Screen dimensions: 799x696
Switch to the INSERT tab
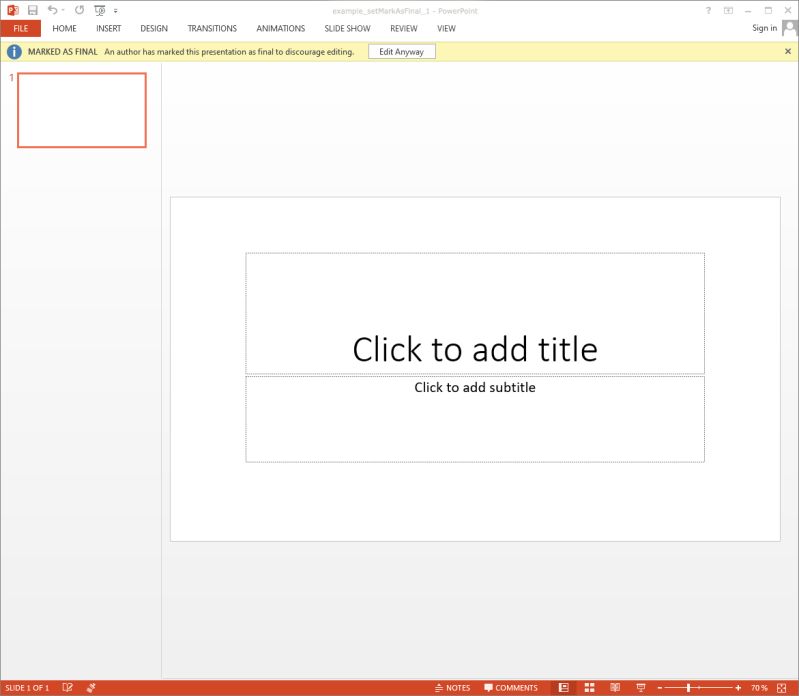coord(109,29)
